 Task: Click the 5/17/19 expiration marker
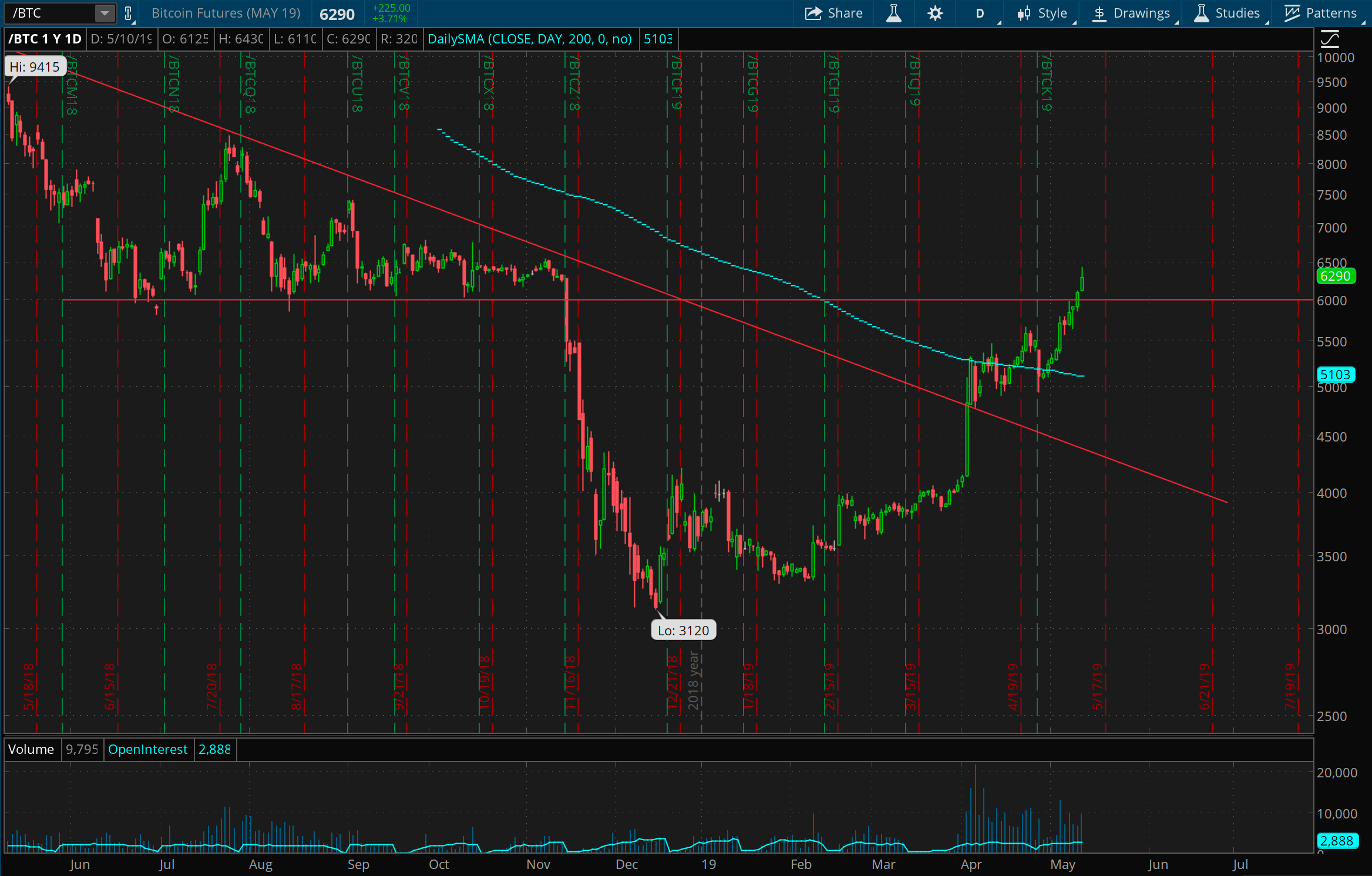[x=1097, y=687]
